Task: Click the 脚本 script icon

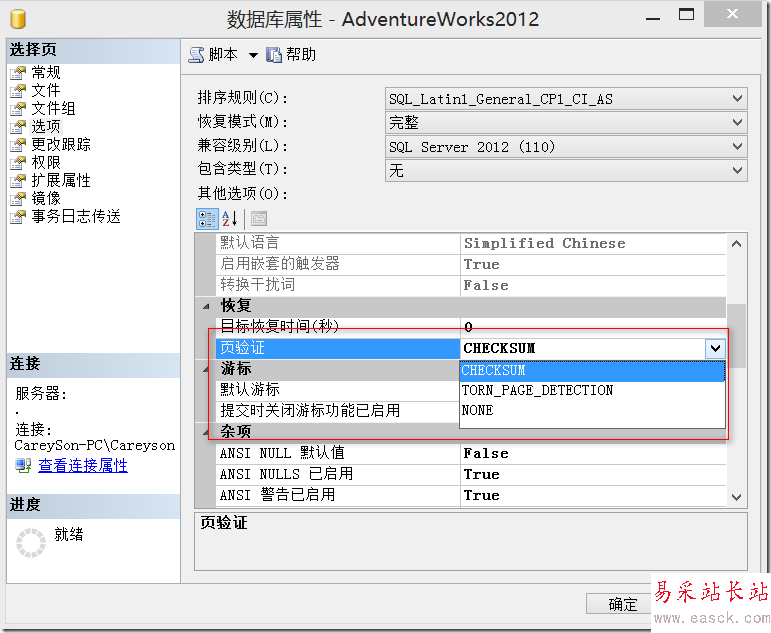Action: 196,55
